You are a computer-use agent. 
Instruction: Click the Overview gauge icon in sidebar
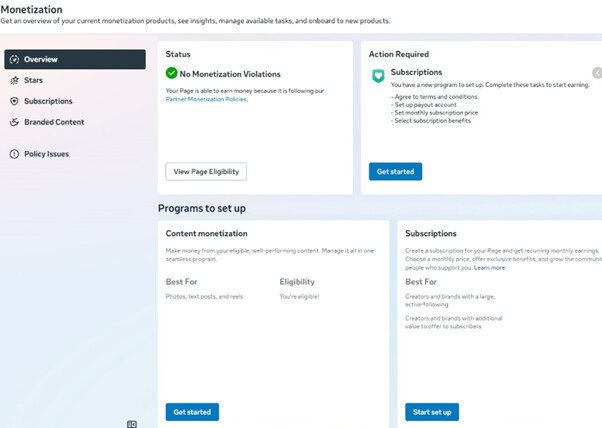click(x=14, y=59)
